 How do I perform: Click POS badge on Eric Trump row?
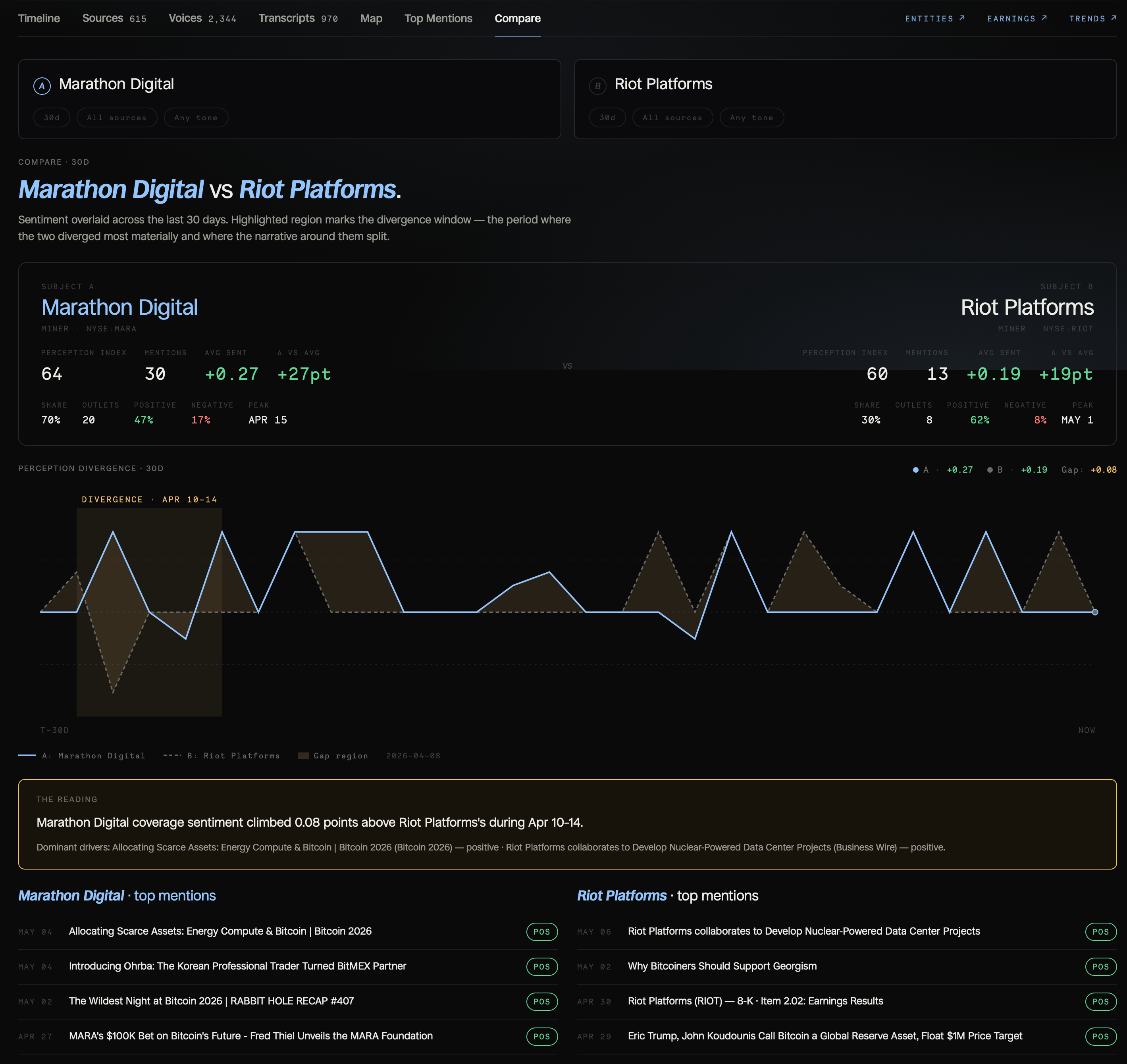1100,1036
